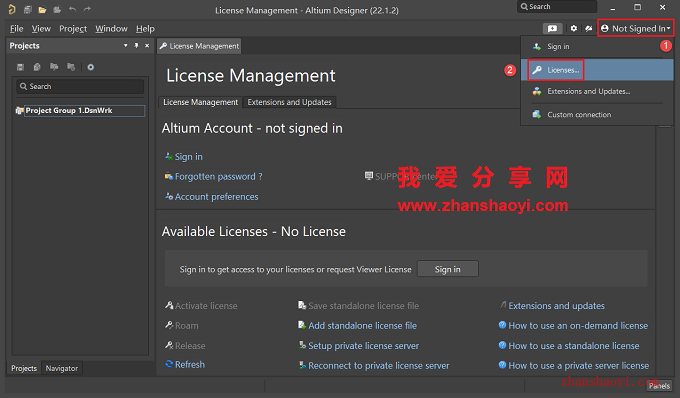Click the redo arrow in title bar
680x398 pixels.
(87, 9)
